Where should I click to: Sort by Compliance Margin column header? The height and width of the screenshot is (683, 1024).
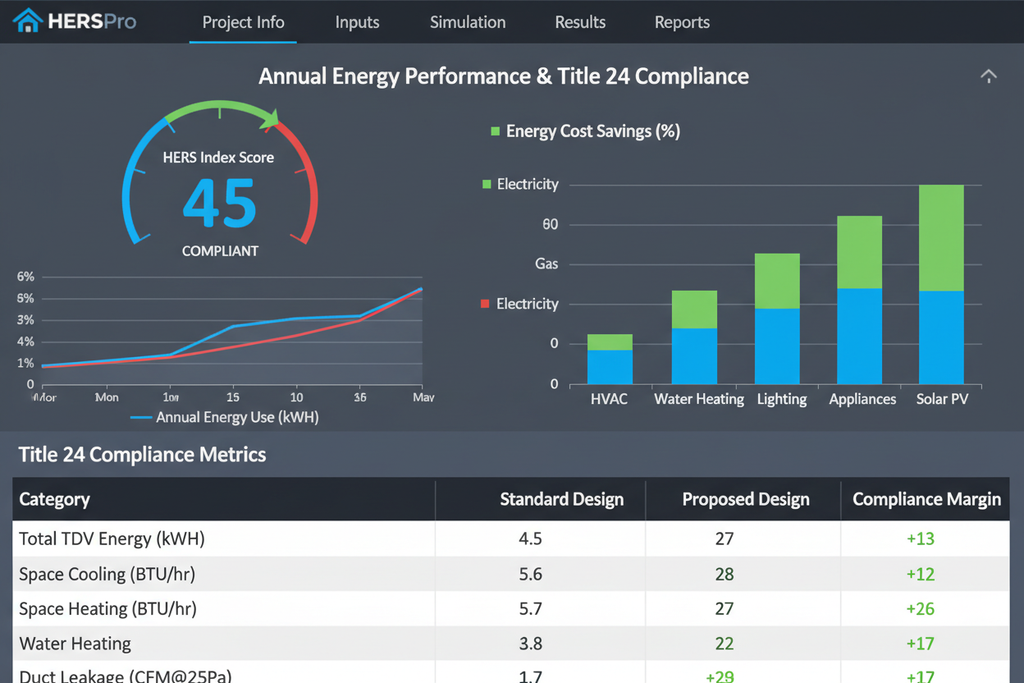click(926, 500)
